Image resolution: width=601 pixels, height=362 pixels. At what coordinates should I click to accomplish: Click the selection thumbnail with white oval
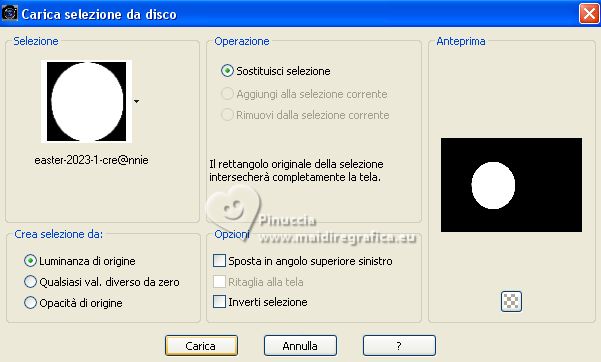87,102
